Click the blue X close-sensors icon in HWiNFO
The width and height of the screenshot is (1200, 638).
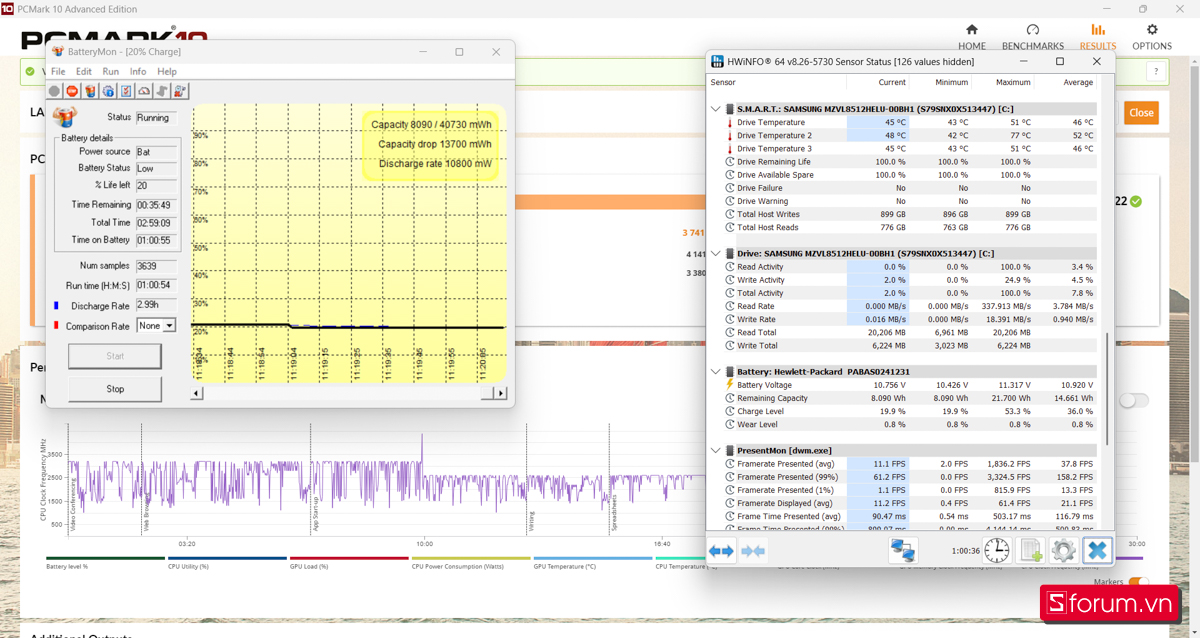click(x=1097, y=550)
